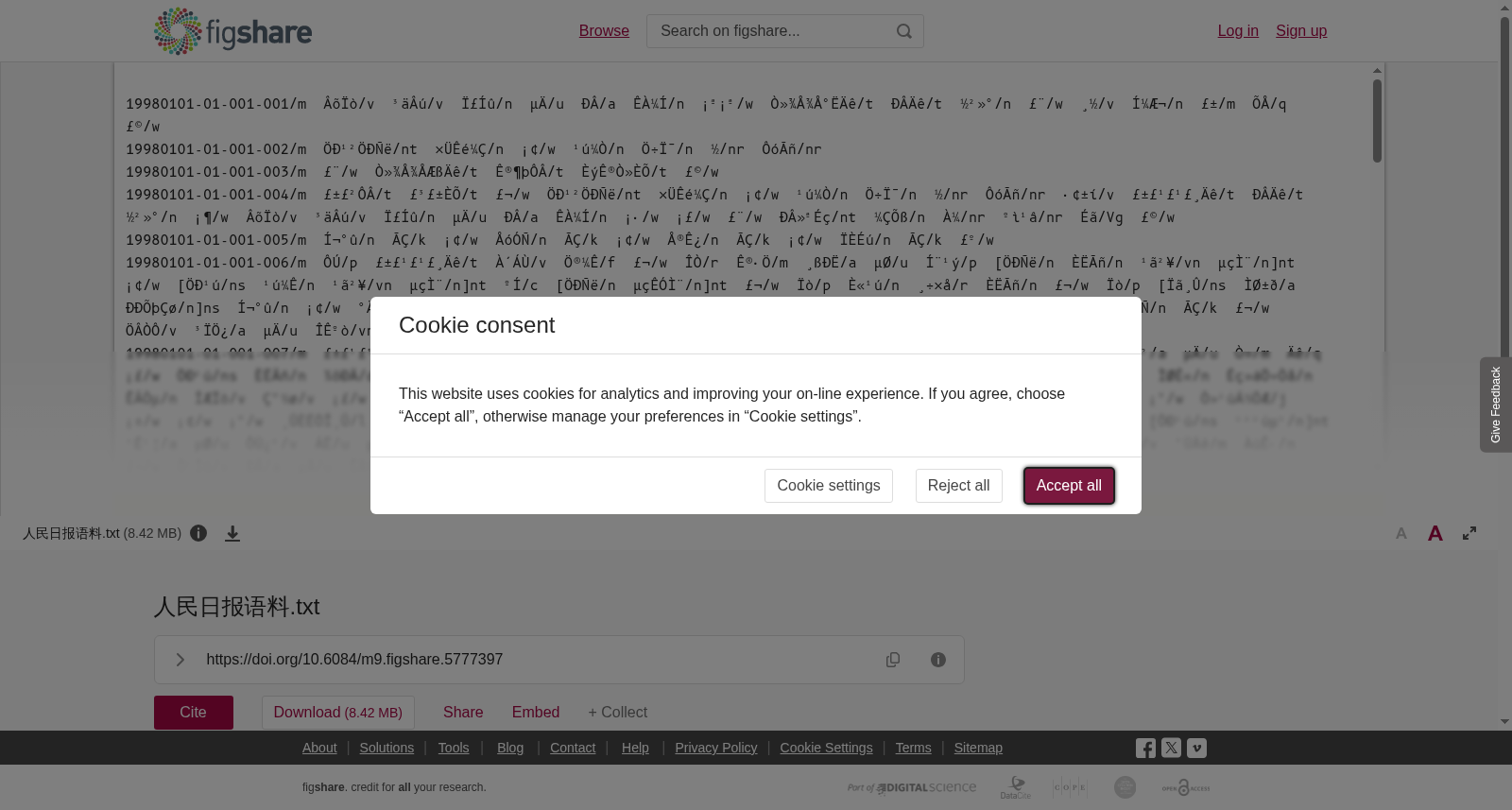Open figshare X (Twitter) icon in footer
Screen dimensions: 1512x810
coord(1171,748)
